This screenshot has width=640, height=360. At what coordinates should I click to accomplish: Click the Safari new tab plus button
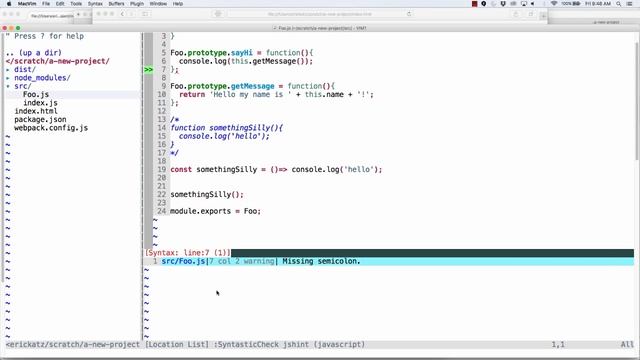tap(543, 16)
